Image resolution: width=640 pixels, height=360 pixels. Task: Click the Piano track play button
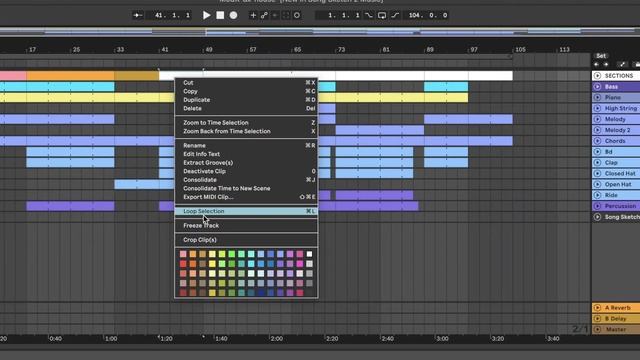[x=598, y=97]
